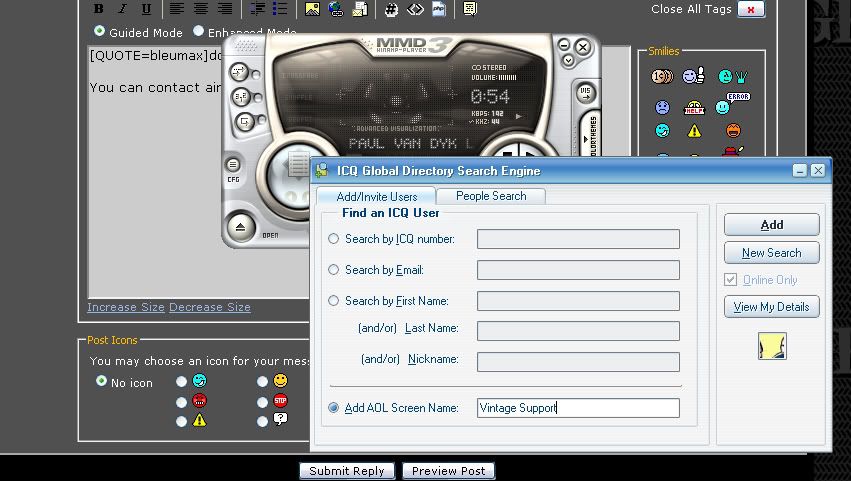Viewport: 851px width, 481px height.
Task: Insert the waving hand cyan smiley
Action: (x=733, y=77)
